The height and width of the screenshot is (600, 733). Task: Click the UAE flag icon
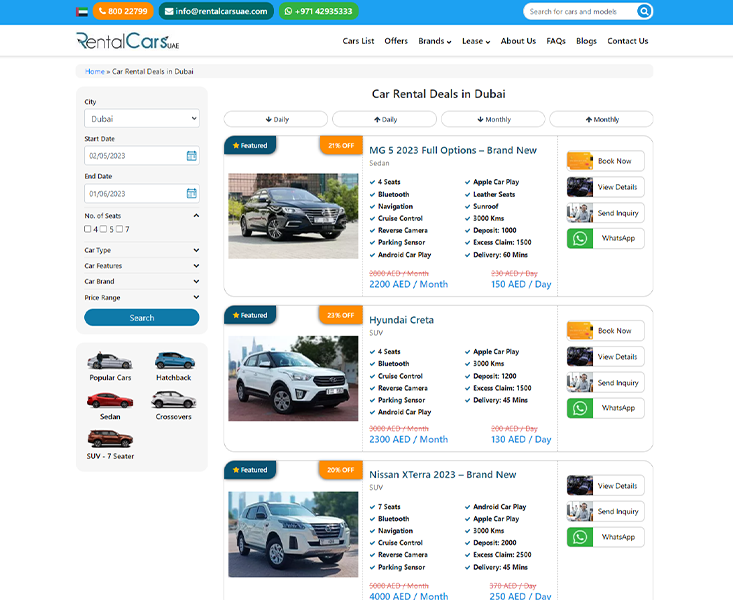(82, 12)
